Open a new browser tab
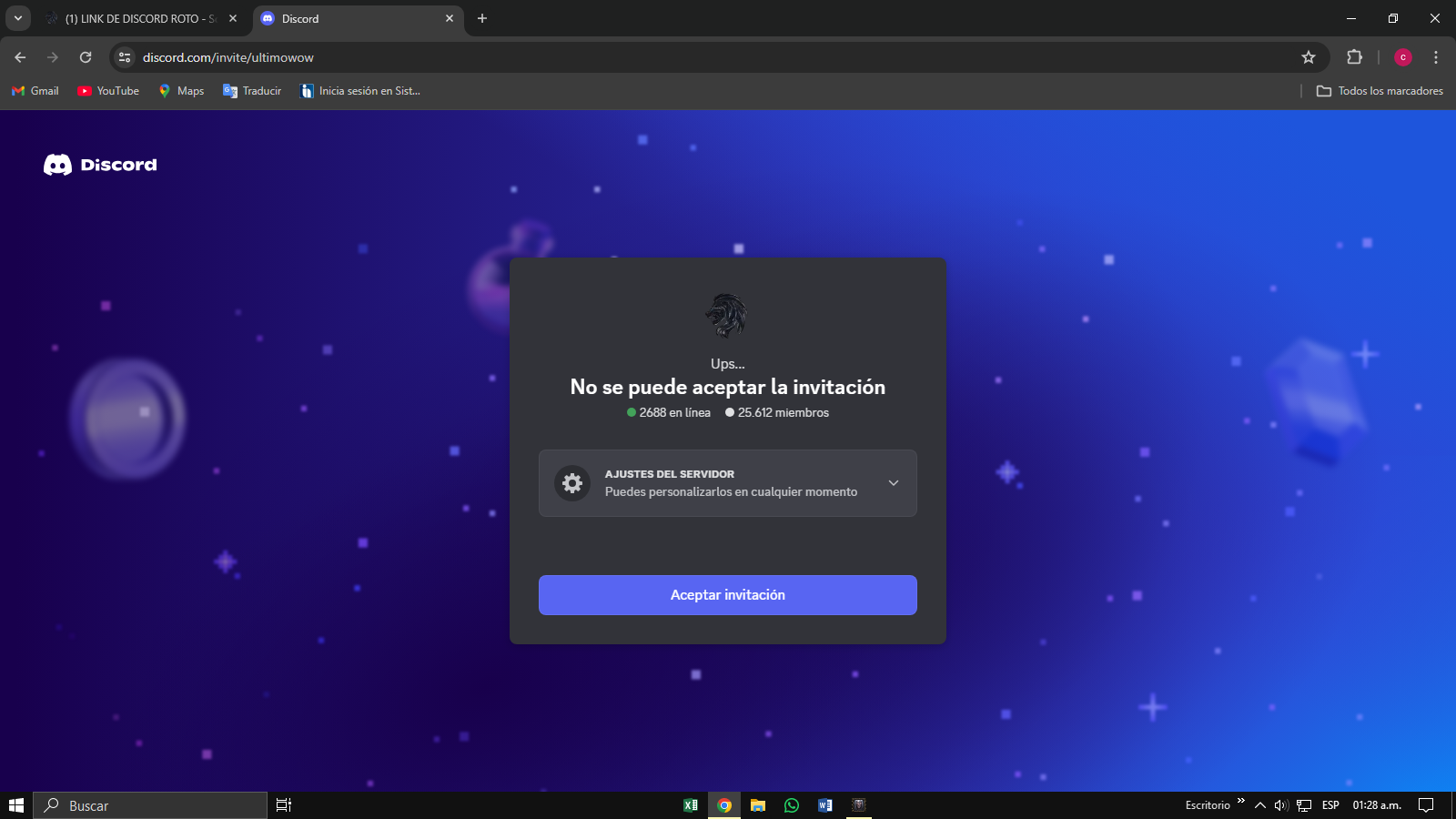Viewport: 1456px width, 819px height. coord(482,18)
